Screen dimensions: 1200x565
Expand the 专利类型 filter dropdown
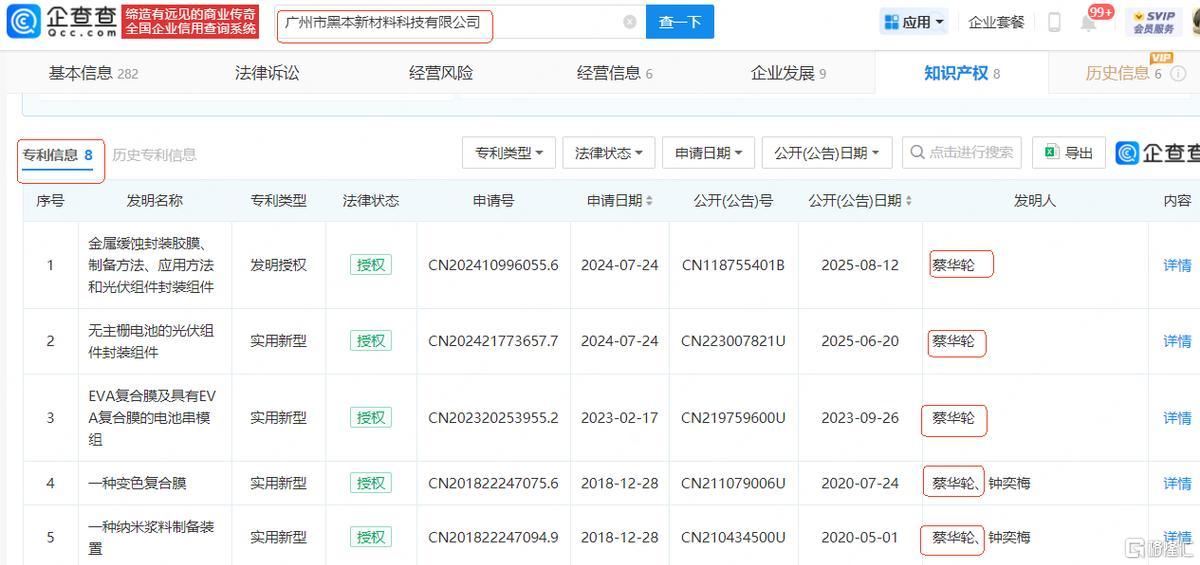click(508, 153)
